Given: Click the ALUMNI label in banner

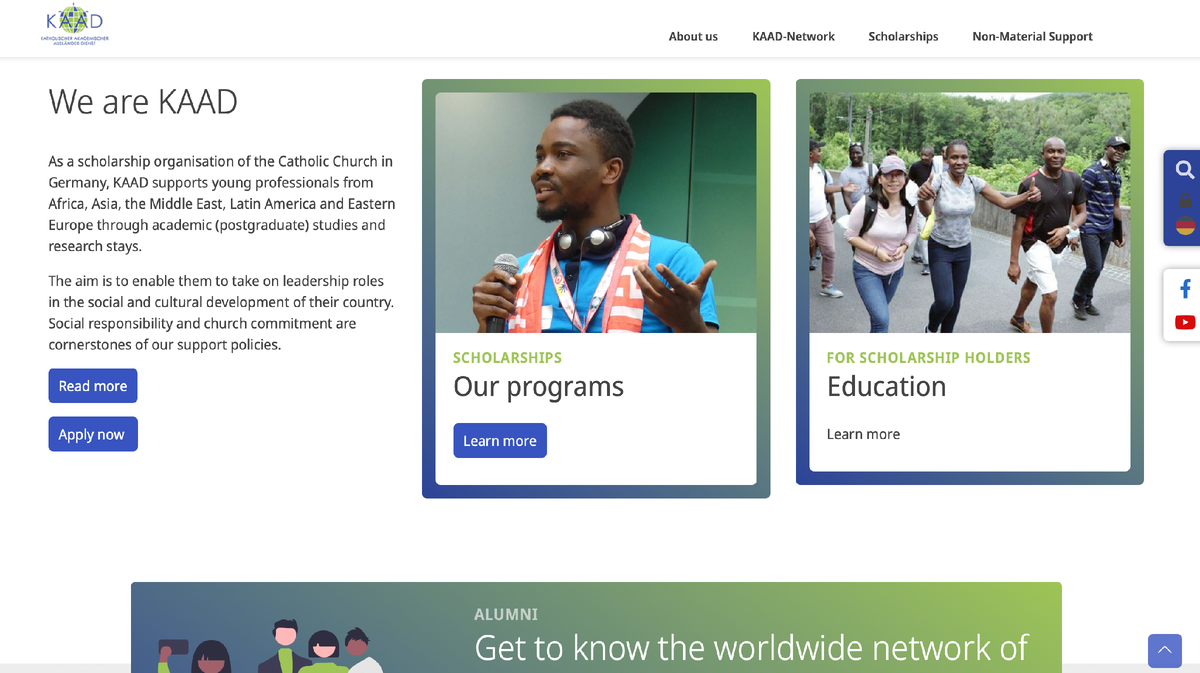Looking at the screenshot, I should point(506,615).
